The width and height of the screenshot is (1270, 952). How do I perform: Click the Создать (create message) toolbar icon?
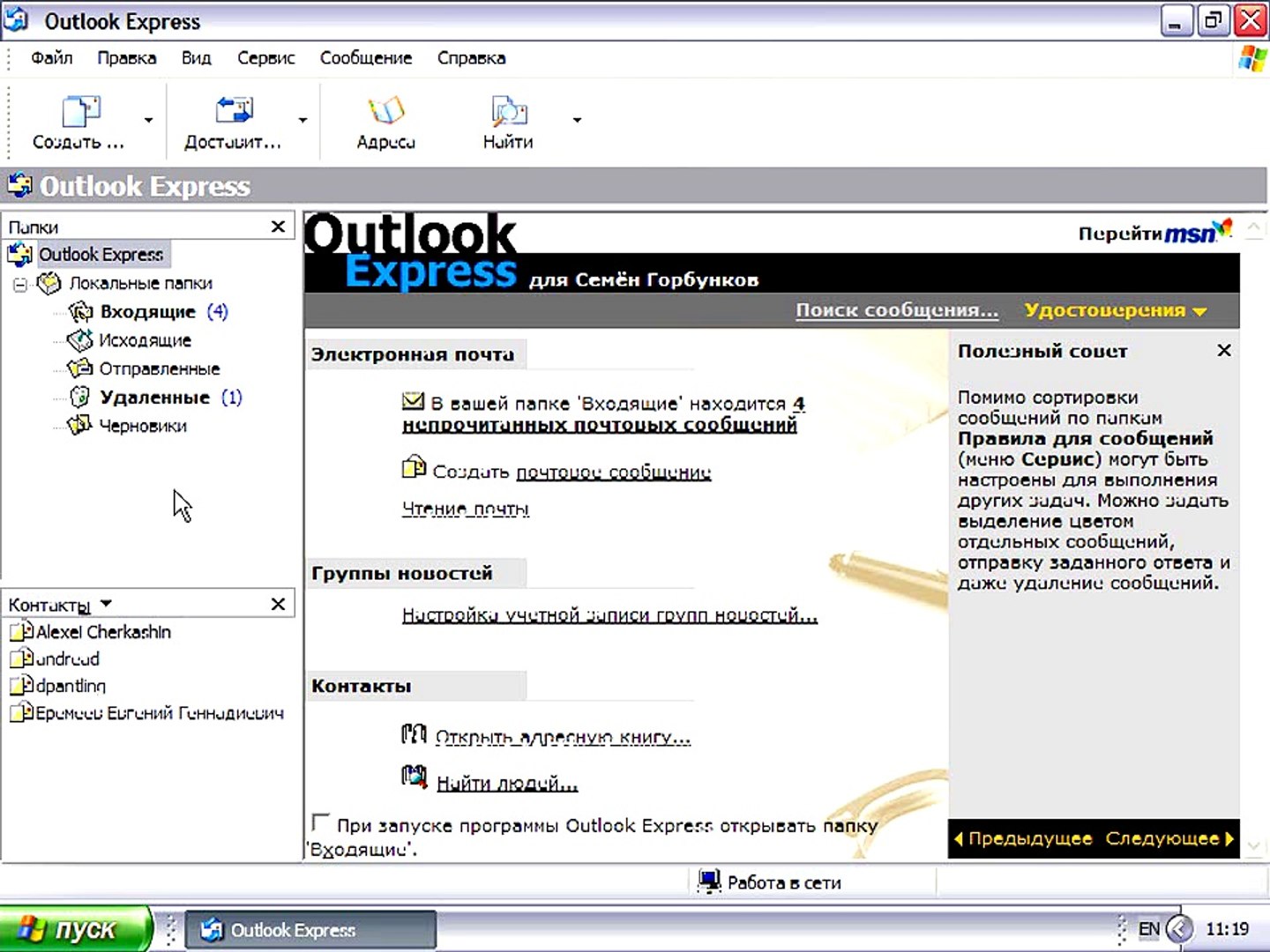click(80, 112)
